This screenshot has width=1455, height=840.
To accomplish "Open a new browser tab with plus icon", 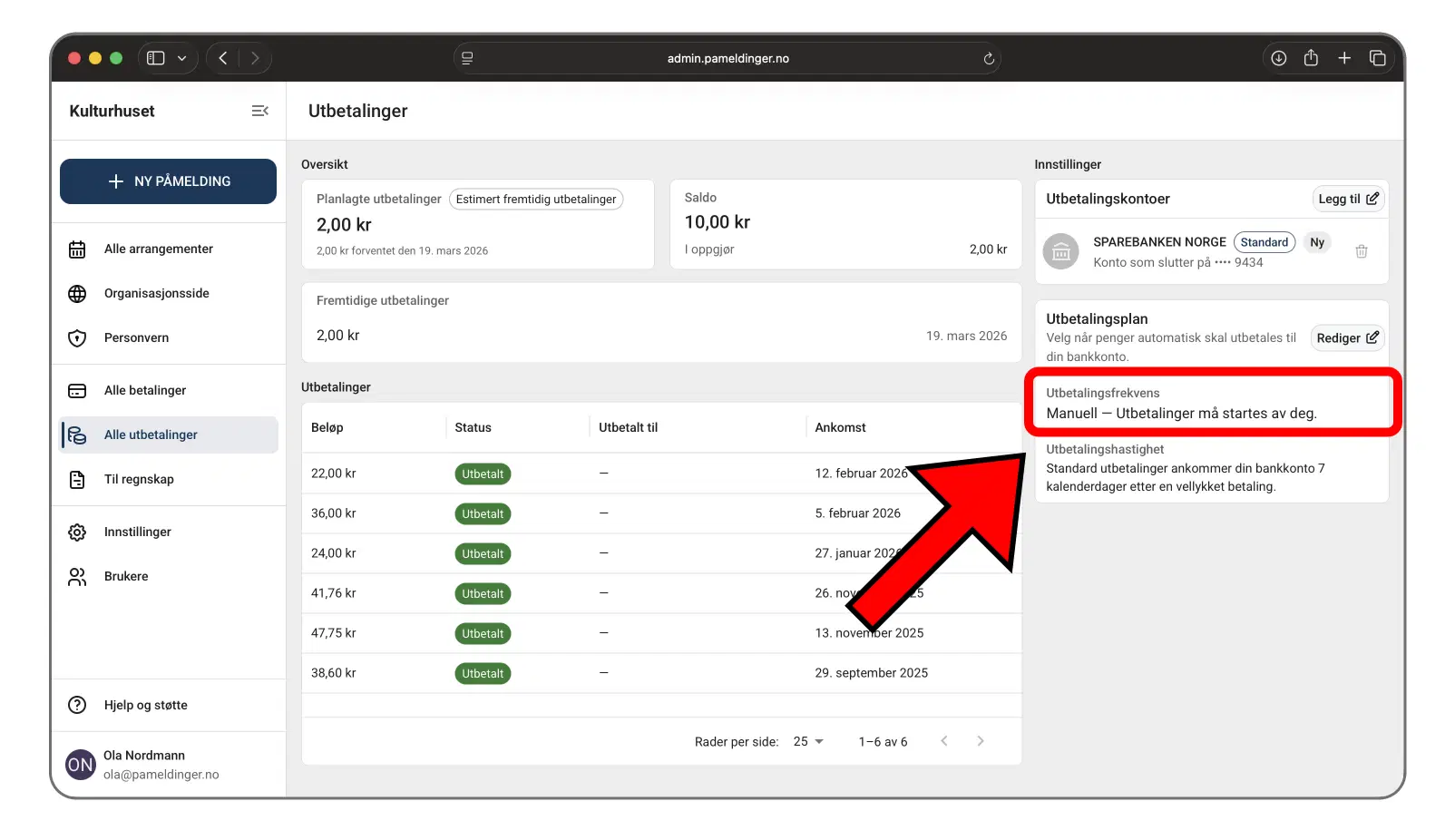I will click(x=1344, y=58).
